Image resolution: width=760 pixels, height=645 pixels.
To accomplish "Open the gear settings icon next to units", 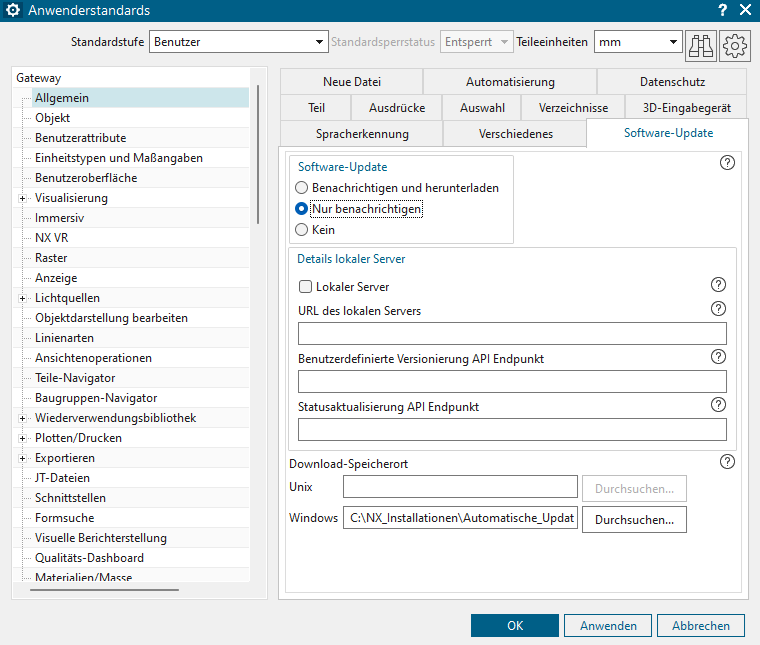I will [735, 44].
